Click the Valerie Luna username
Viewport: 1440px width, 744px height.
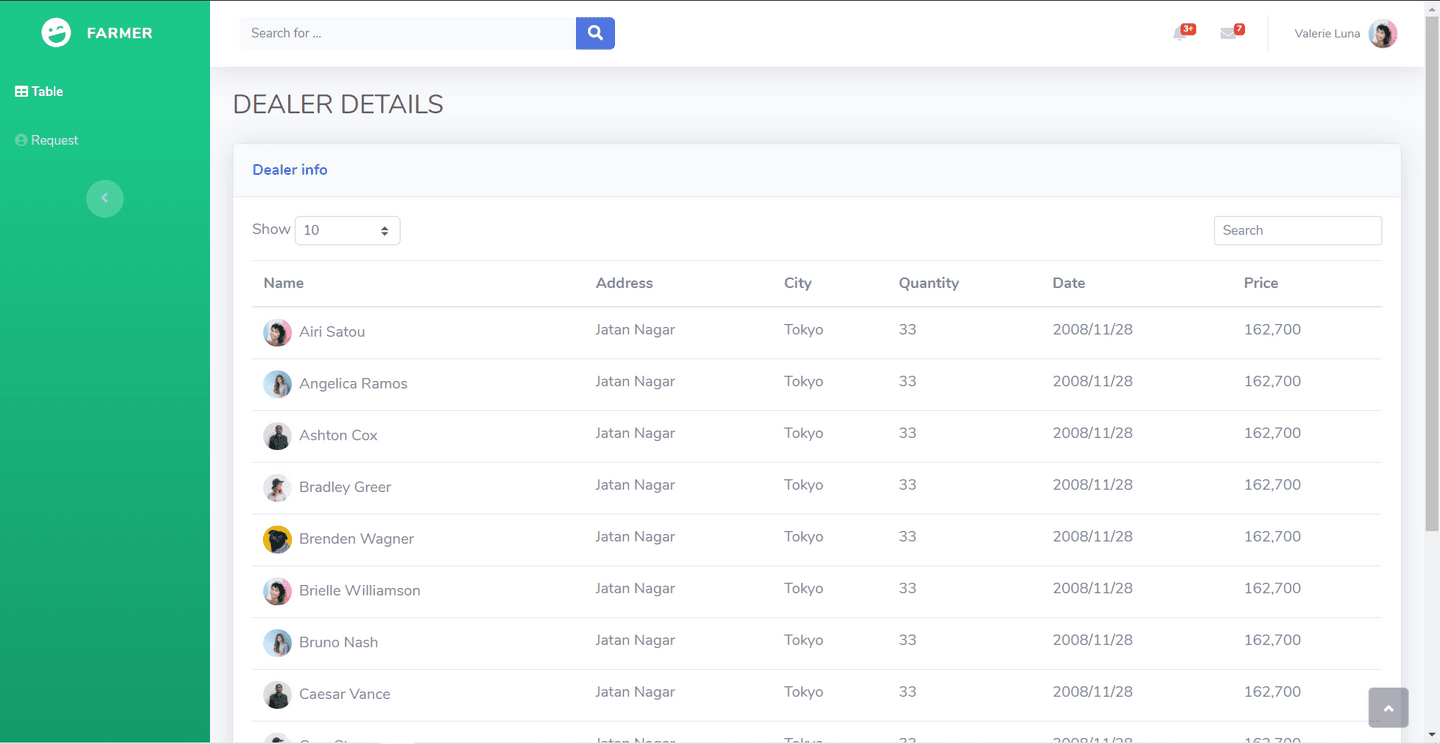pyautogui.click(x=1327, y=34)
